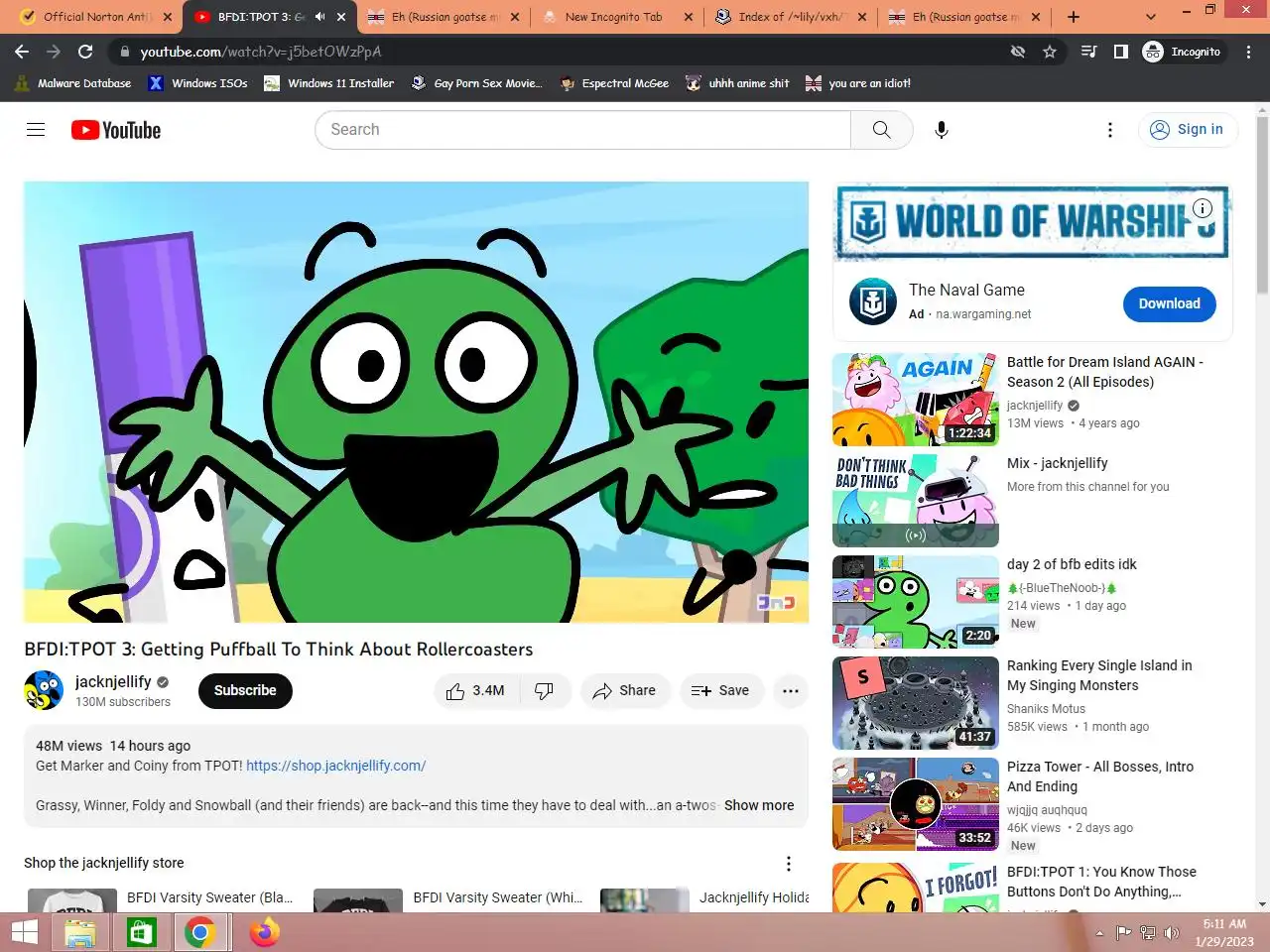Play Battle for Dream Island AGAIN thumbnail

click(916, 400)
